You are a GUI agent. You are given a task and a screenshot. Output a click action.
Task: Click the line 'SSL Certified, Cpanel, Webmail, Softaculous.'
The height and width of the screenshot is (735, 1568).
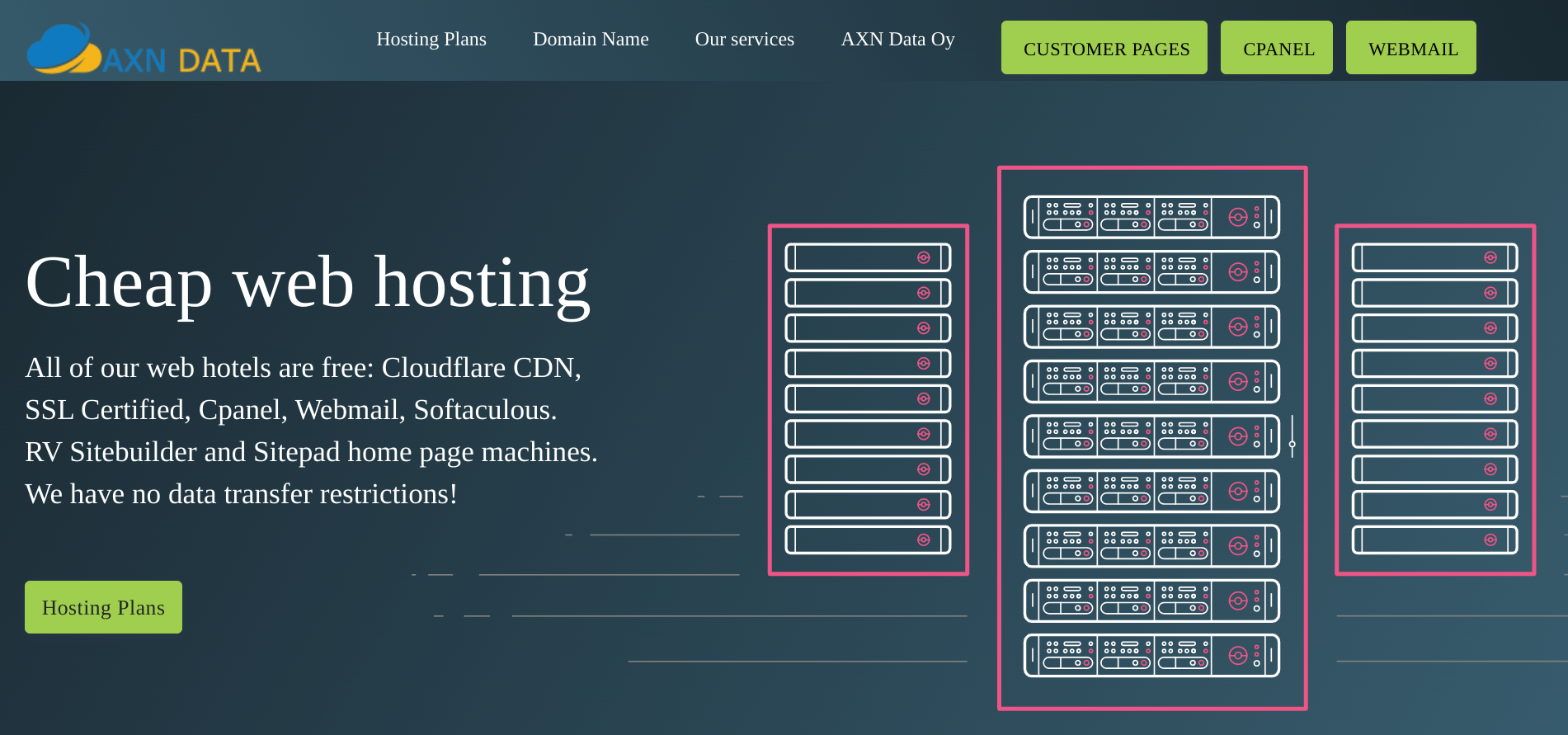coord(291,410)
